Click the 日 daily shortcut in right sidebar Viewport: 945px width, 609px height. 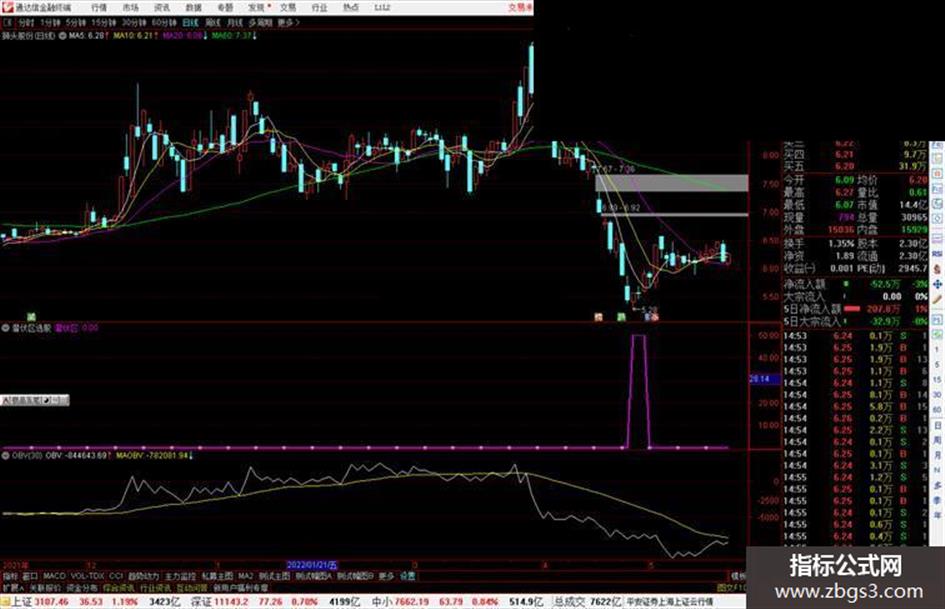(x=937, y=425)
